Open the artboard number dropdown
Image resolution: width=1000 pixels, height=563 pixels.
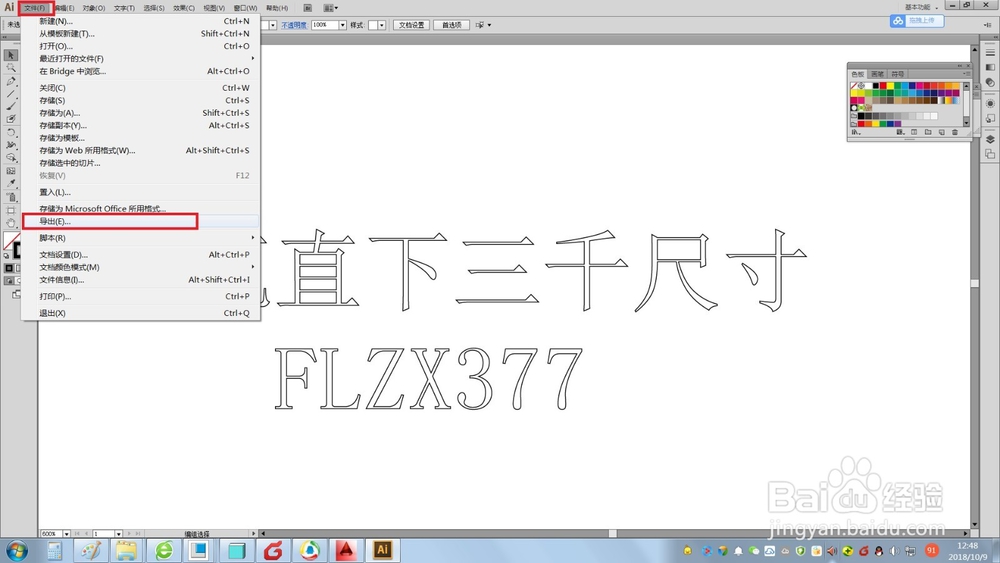point(119,534)
